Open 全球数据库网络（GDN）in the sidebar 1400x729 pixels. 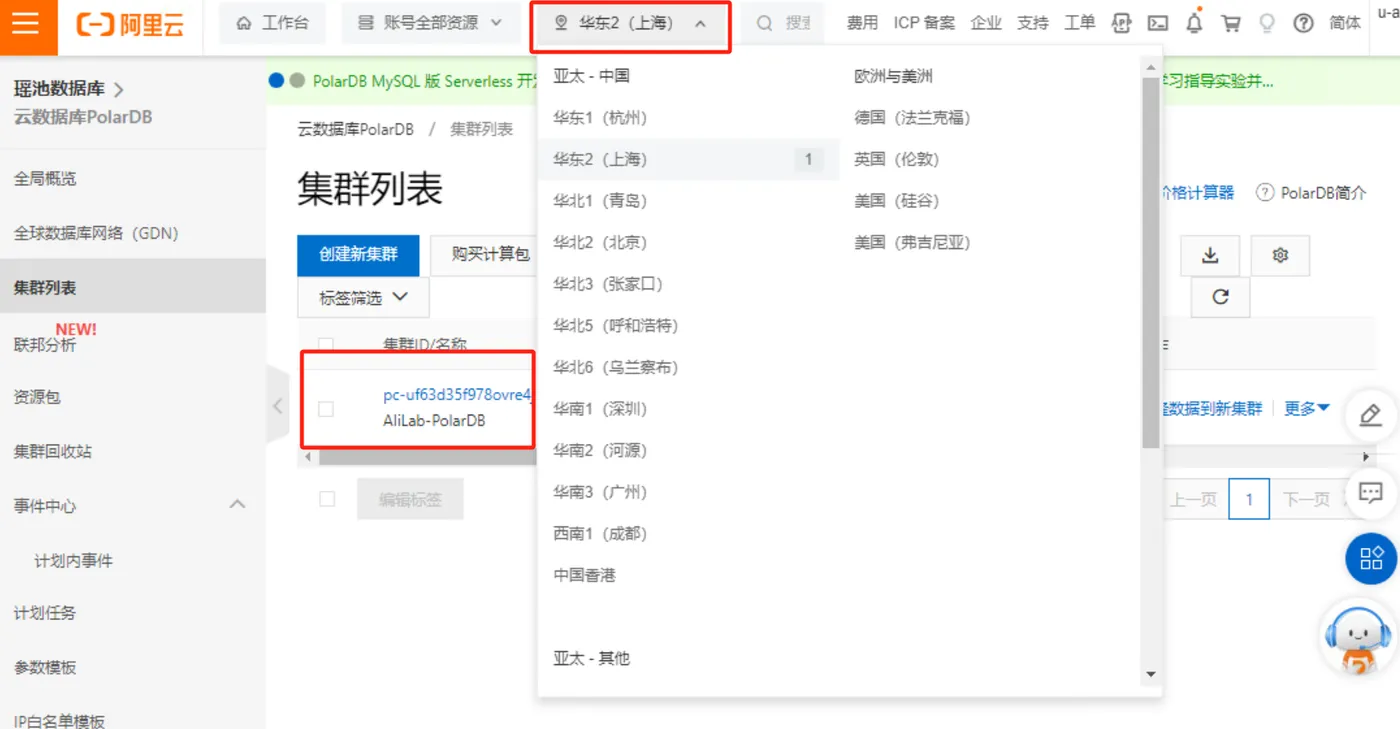click(x=96, y=233)
